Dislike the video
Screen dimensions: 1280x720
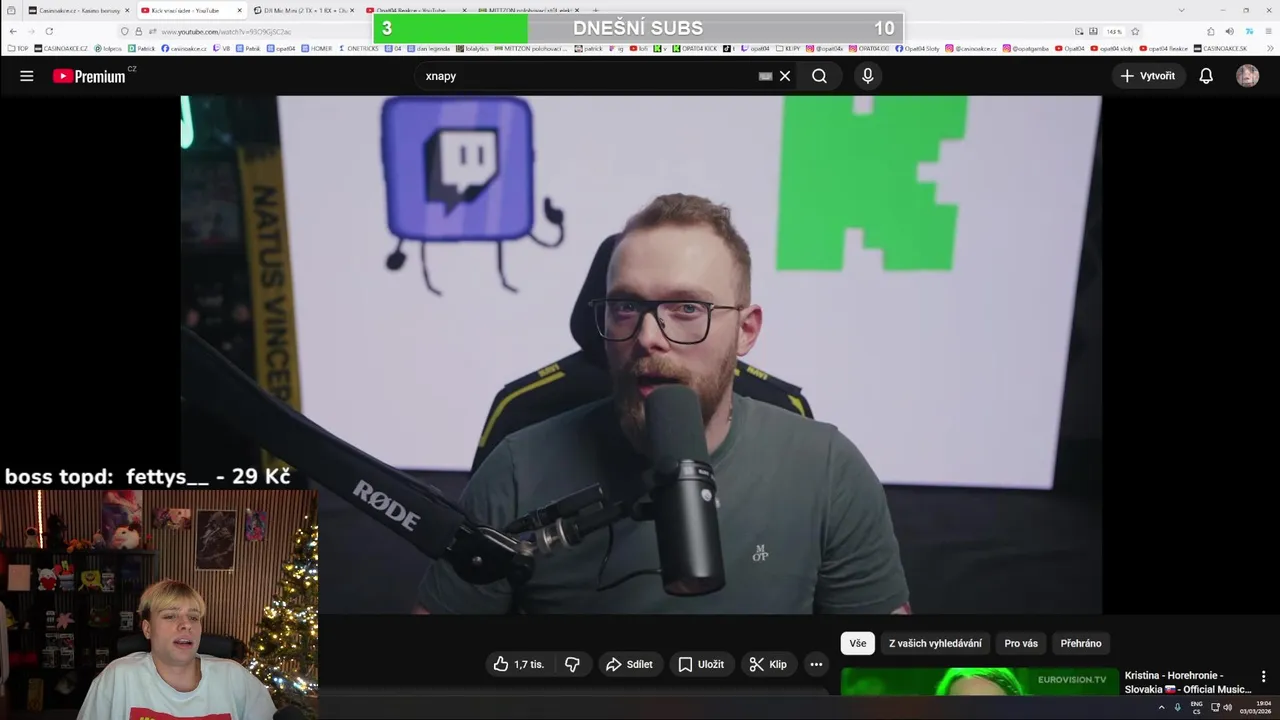tap(572, 664)
